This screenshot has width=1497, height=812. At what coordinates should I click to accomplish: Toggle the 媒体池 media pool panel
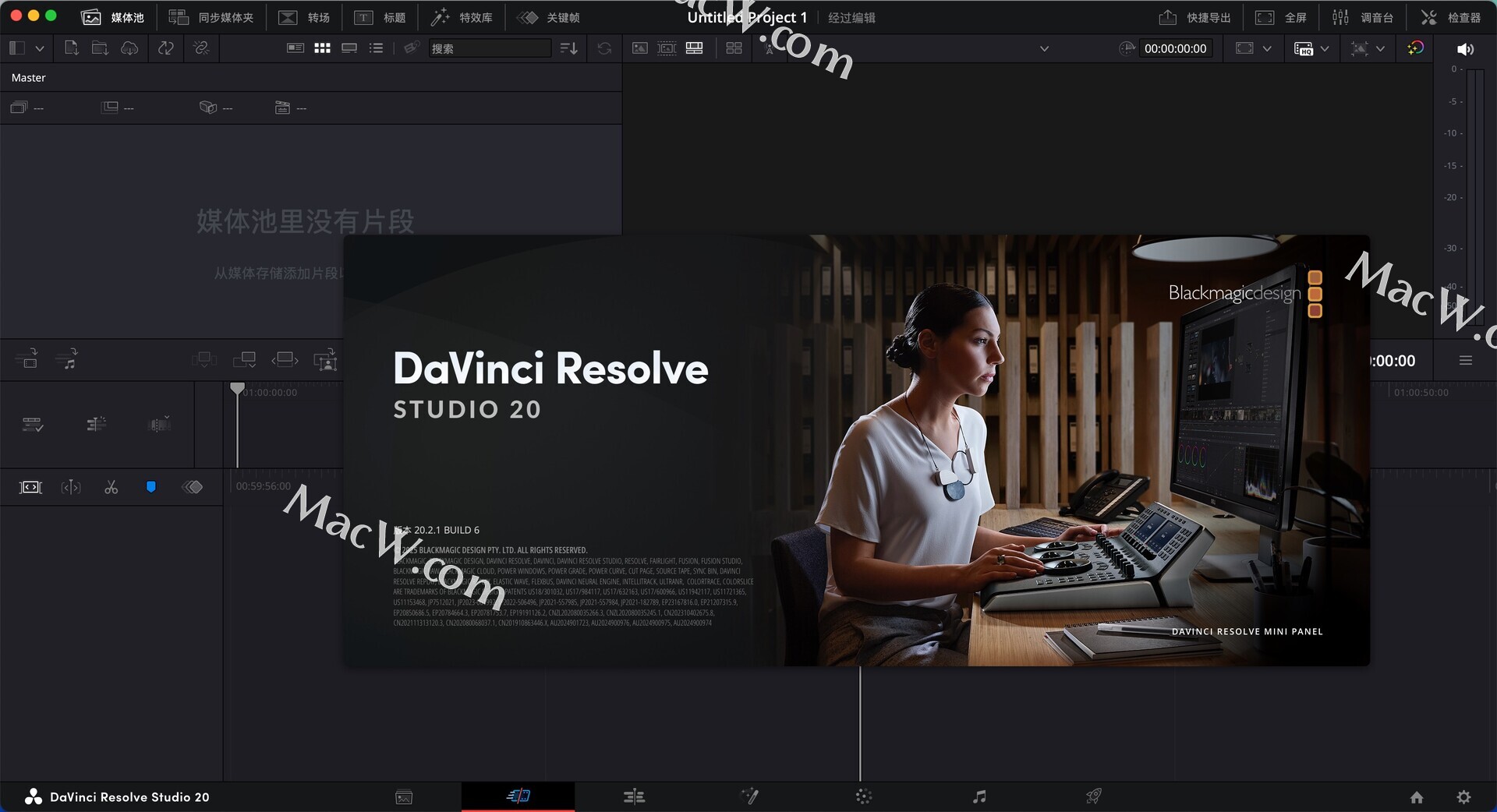coord(114,17)
